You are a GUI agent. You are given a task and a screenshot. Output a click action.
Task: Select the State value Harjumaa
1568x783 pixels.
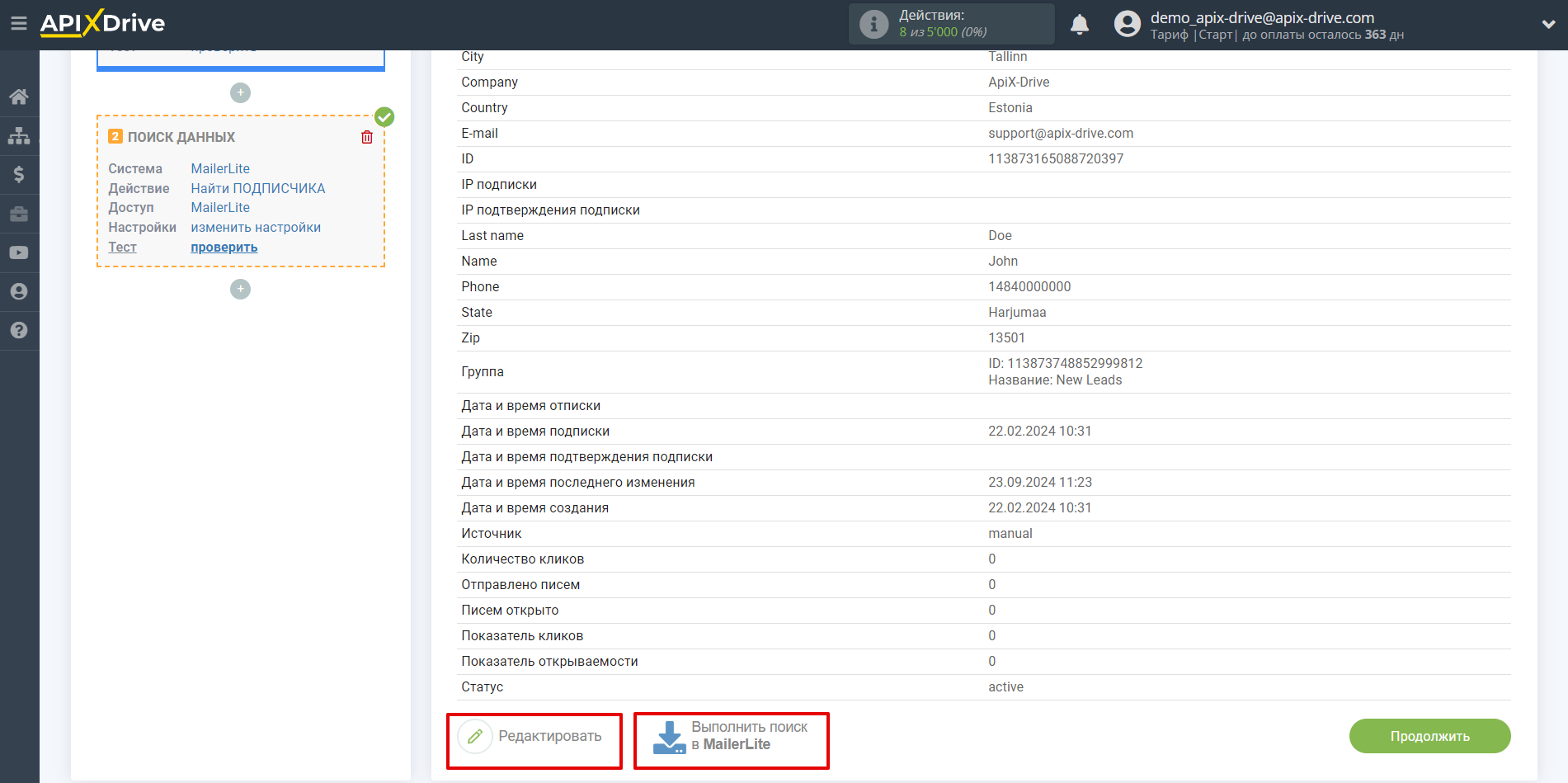1017,313
